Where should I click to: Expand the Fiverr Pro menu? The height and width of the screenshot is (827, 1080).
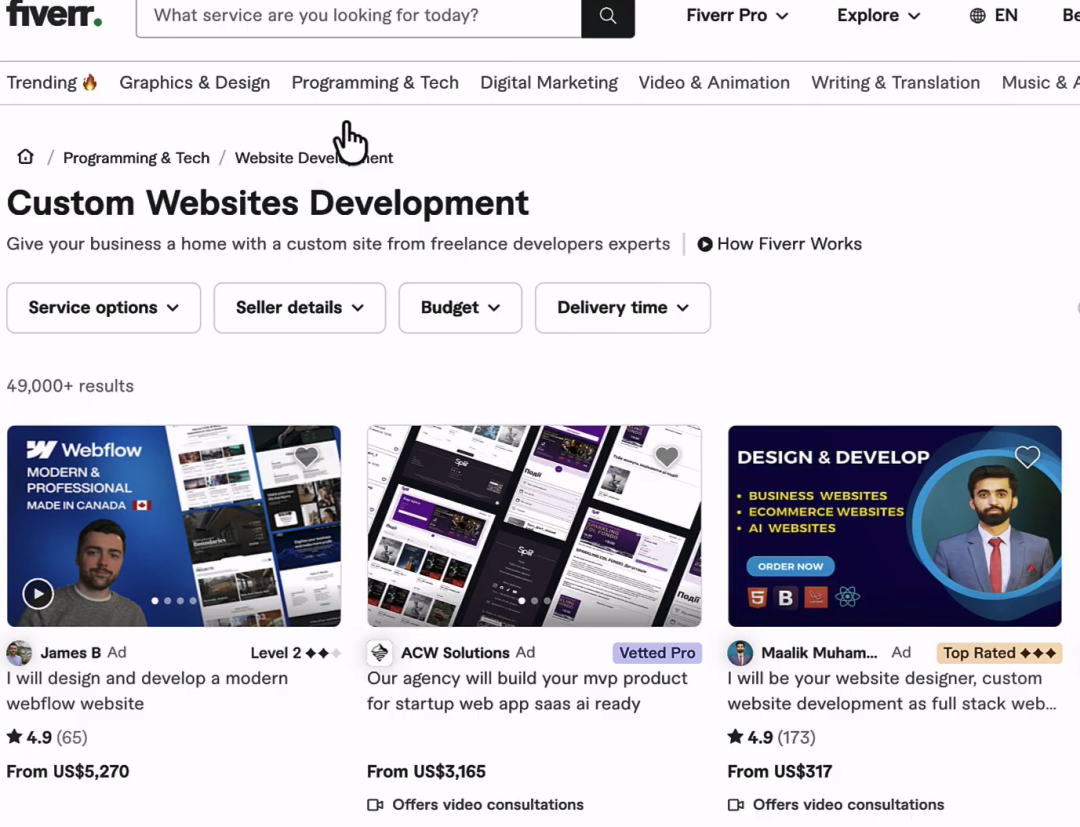(737, 16)
